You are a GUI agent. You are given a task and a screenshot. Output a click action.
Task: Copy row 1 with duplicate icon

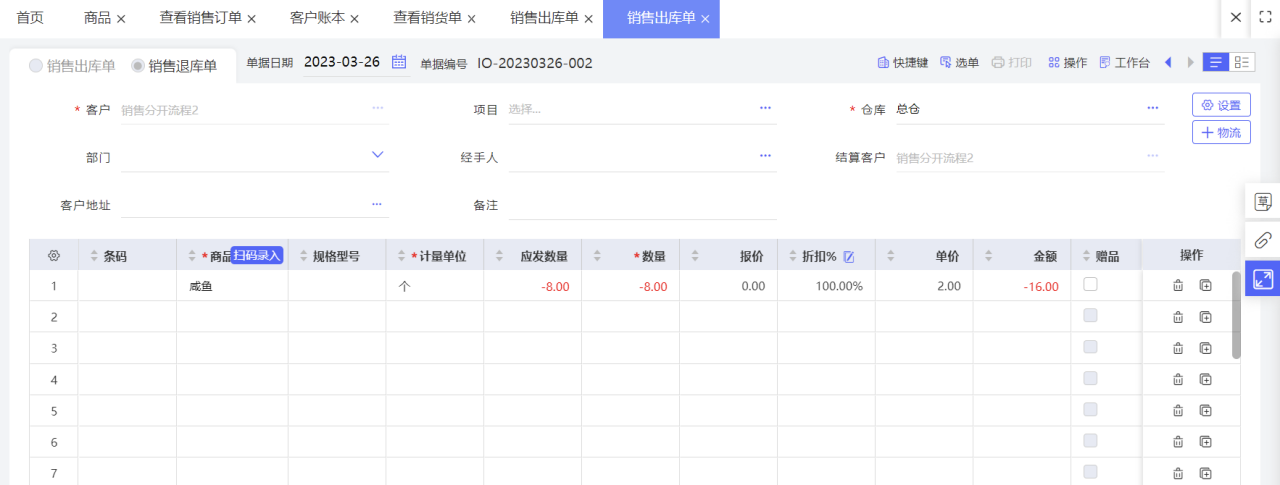(x=1206, y=285)
